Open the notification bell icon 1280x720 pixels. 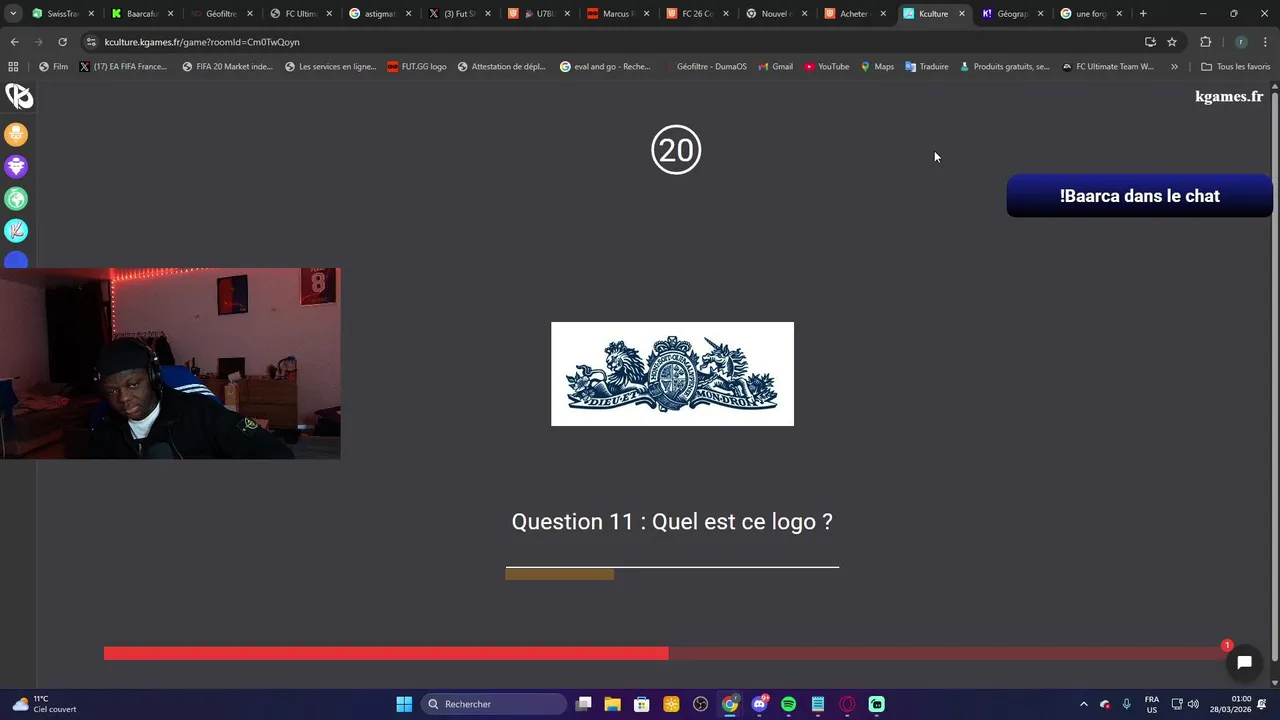point(1263,704)
